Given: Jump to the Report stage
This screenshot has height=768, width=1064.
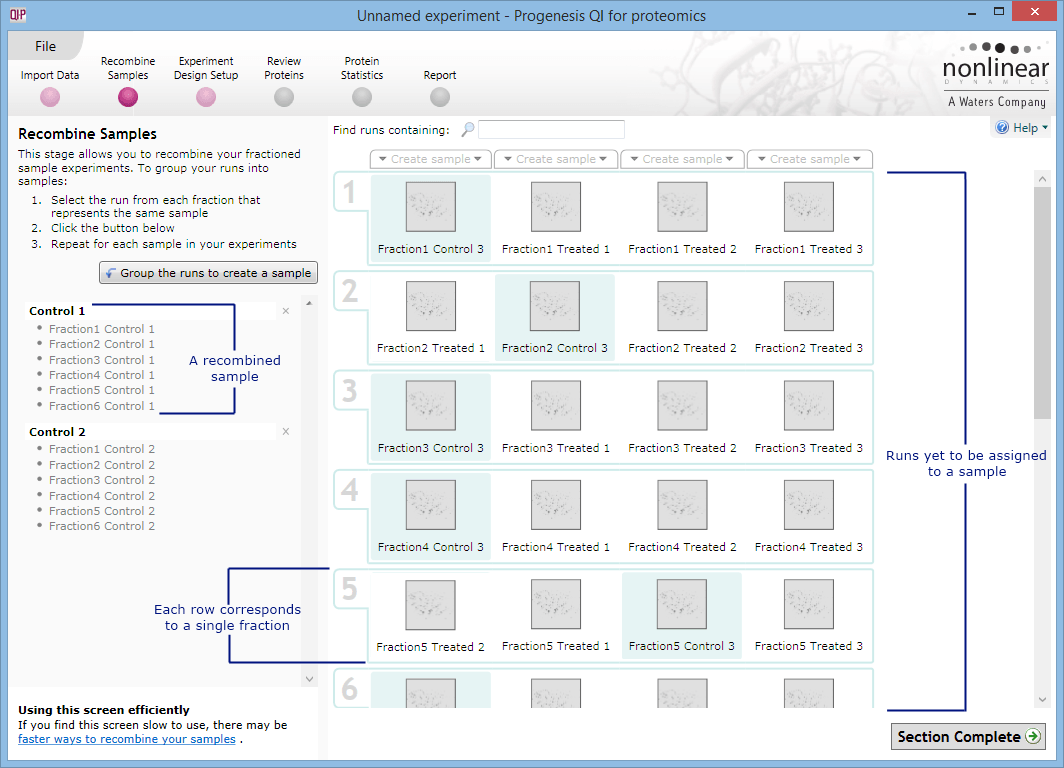Looking at the screenshot, I should (440, 98).
